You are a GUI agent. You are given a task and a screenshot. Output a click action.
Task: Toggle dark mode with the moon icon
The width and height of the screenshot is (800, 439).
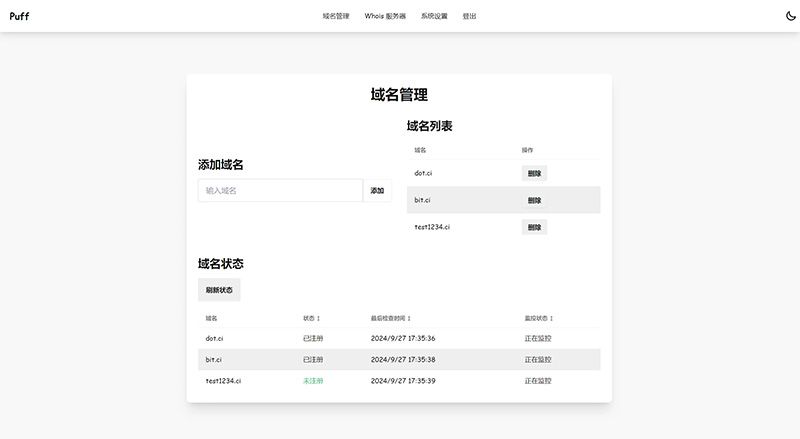(x=791, y=16)
